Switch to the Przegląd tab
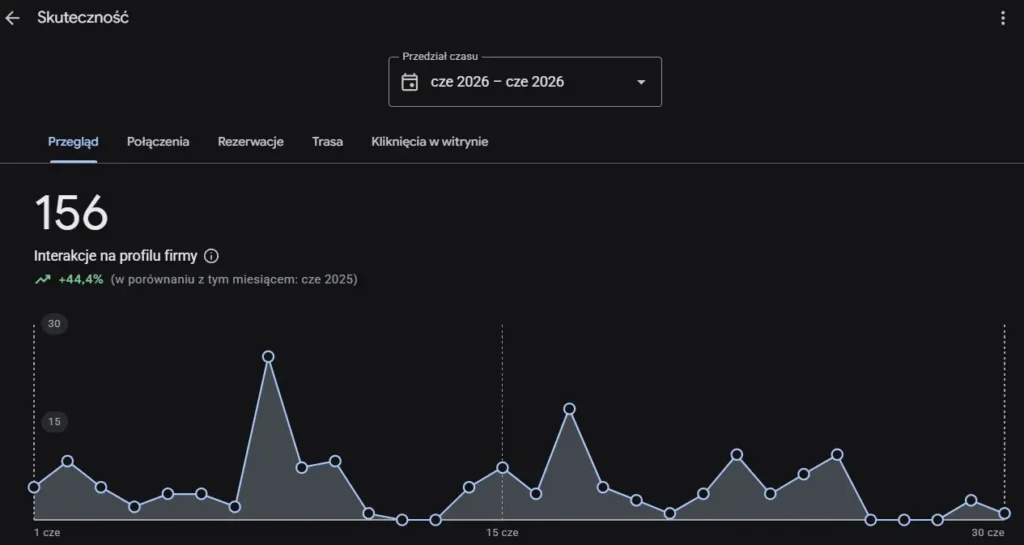Viewport: 1024px width, 545px height. [x=73, y=142]
